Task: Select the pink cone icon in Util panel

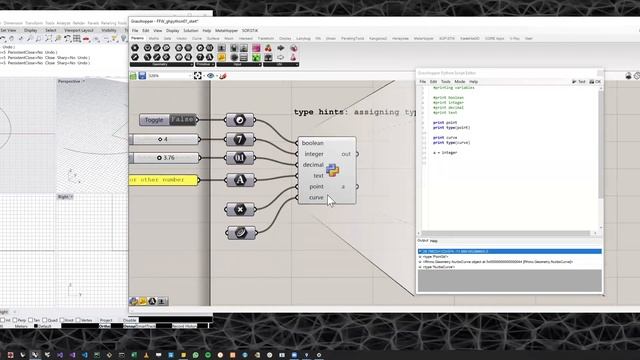Action: point(293,58)
